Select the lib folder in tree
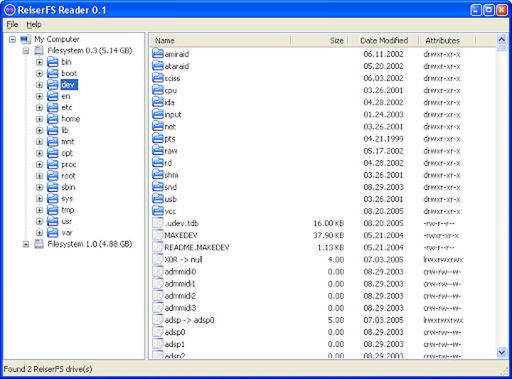The width and height of the screenshot is (512, 379). tap(65, 130)
